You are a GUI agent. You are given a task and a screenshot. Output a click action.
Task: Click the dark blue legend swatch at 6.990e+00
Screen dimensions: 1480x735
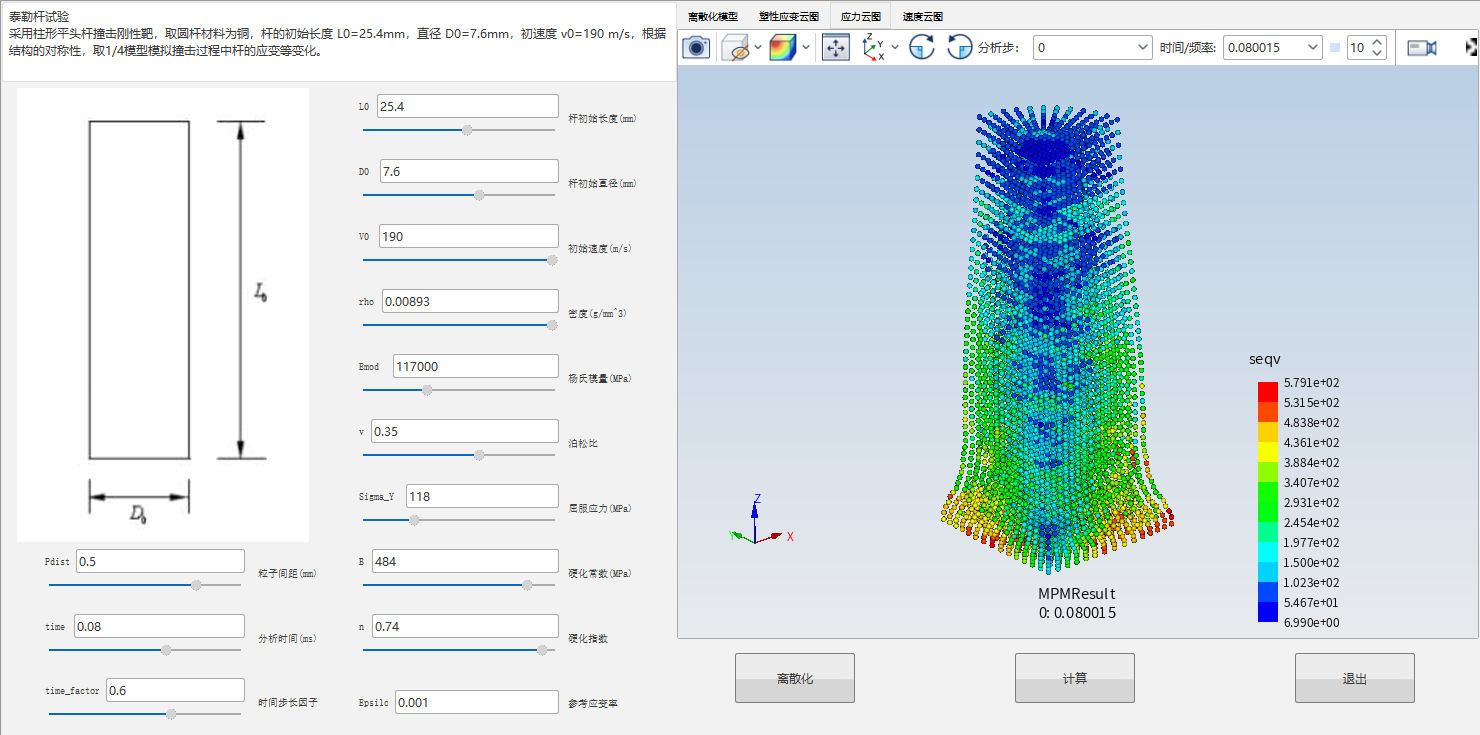point(1267,612)
